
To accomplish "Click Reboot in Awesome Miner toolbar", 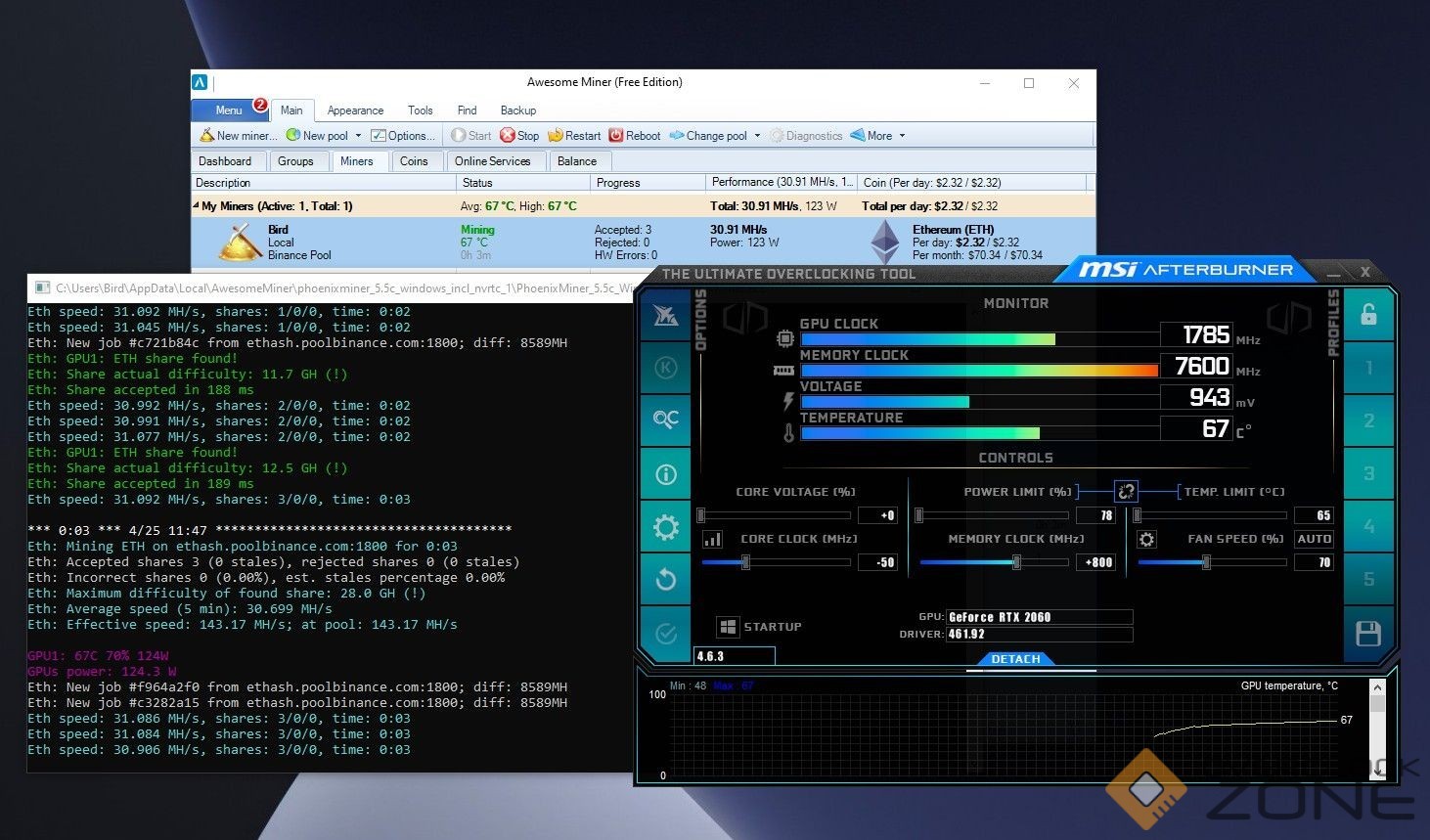I will (635, 136).
